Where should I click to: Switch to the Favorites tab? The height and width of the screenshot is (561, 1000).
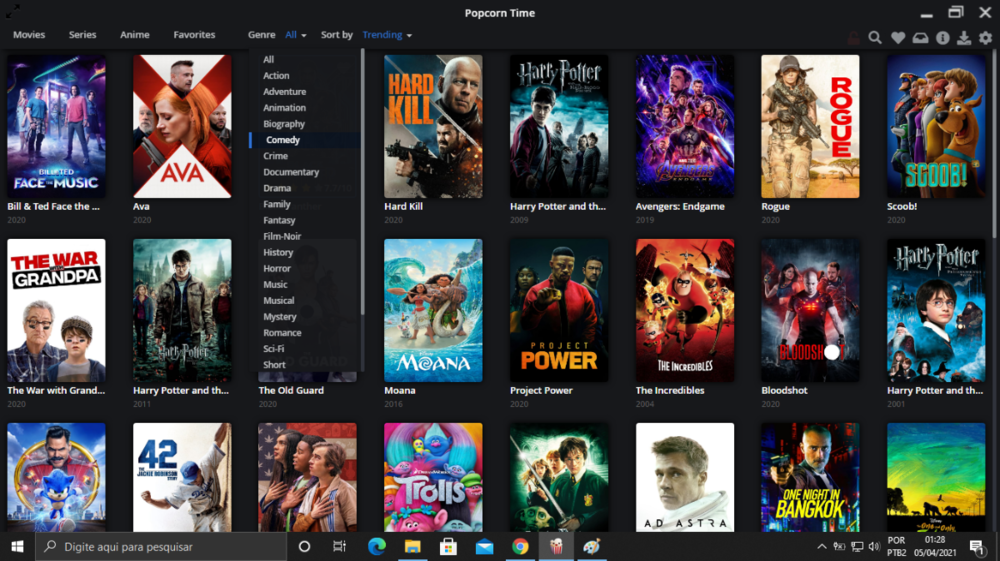(194, 35)
